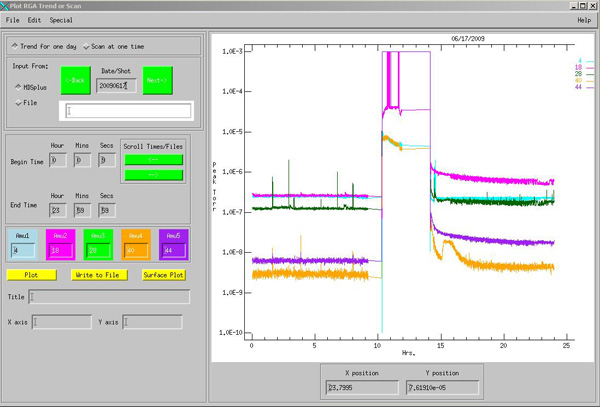Open the Edit menu
600x407 pixels.
click(x=34, y=20)
